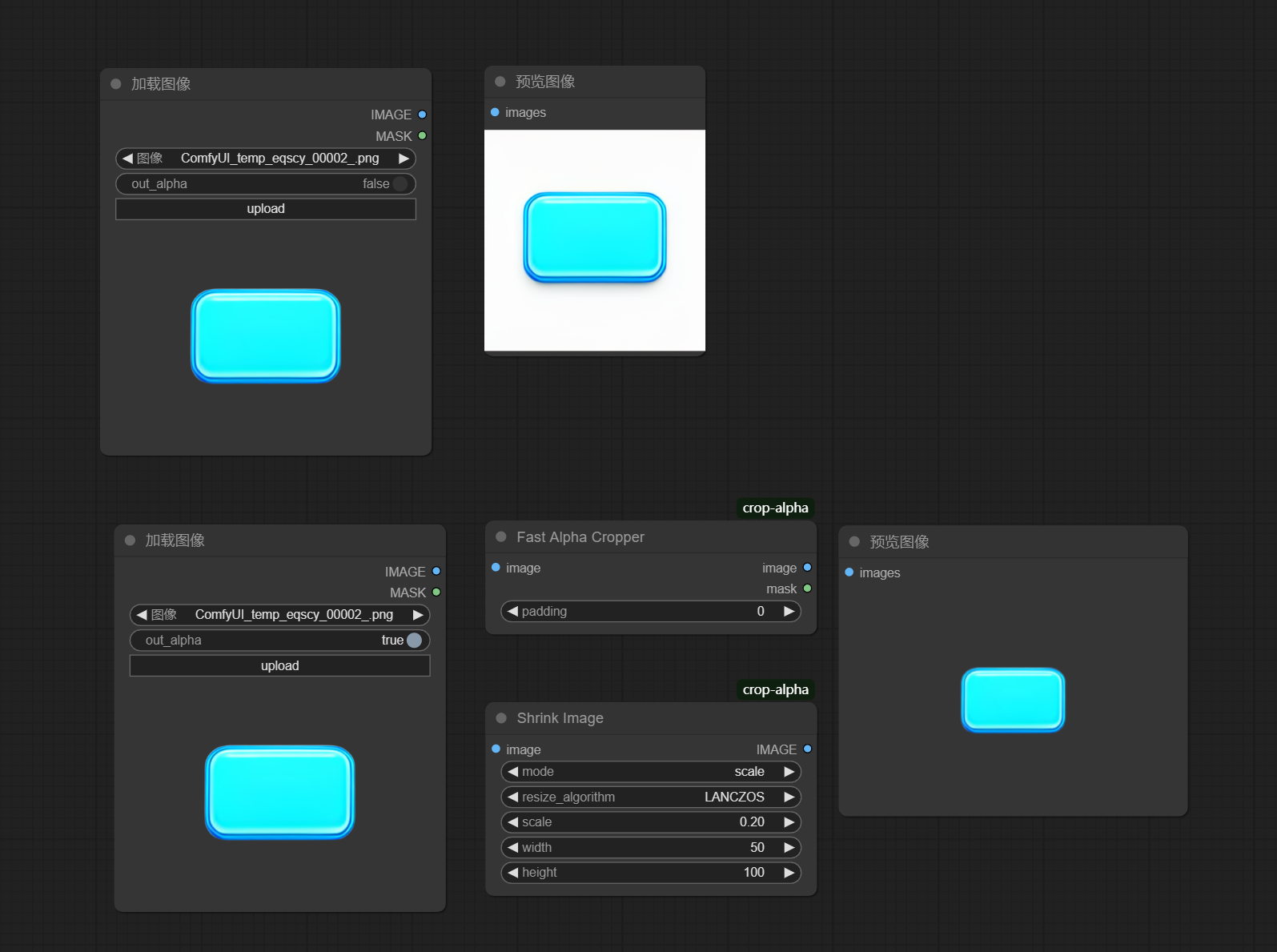Click the height value field 100
This screenshot has height=952, width=1277.
pyautogui.click(x=651, y=873)
